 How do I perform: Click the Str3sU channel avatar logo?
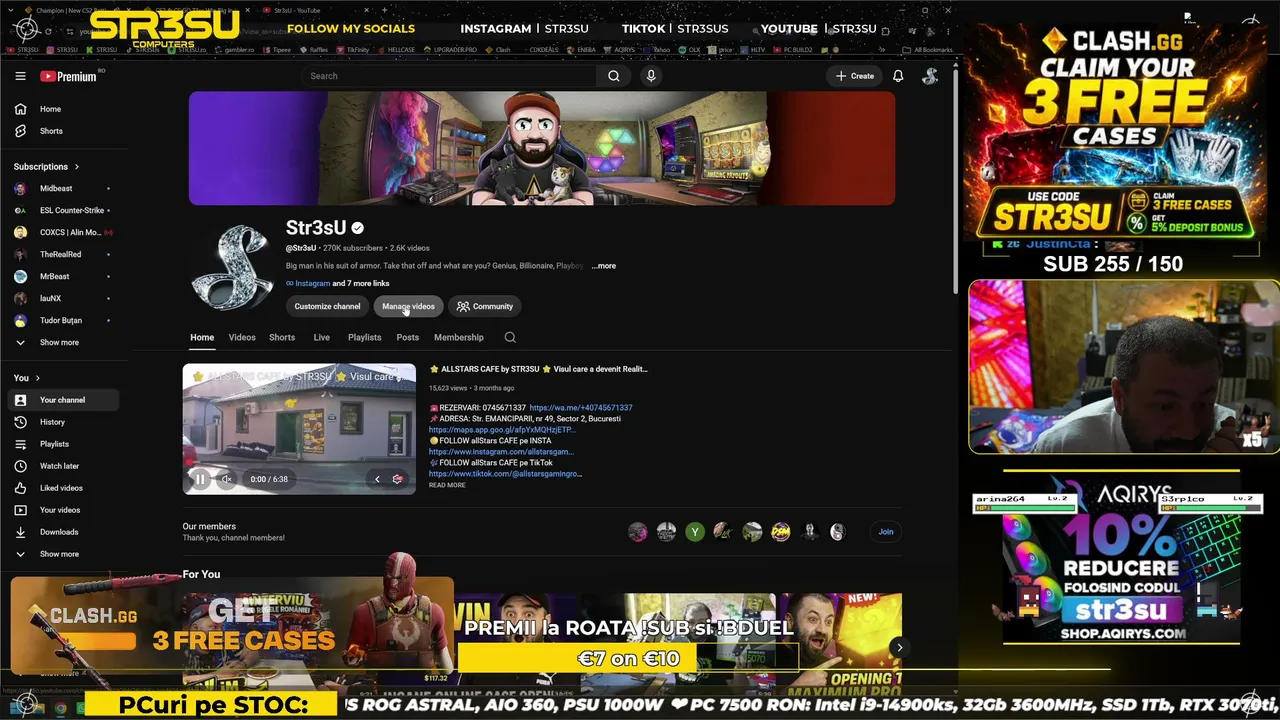pyautogui.click(x=232, y=267)
